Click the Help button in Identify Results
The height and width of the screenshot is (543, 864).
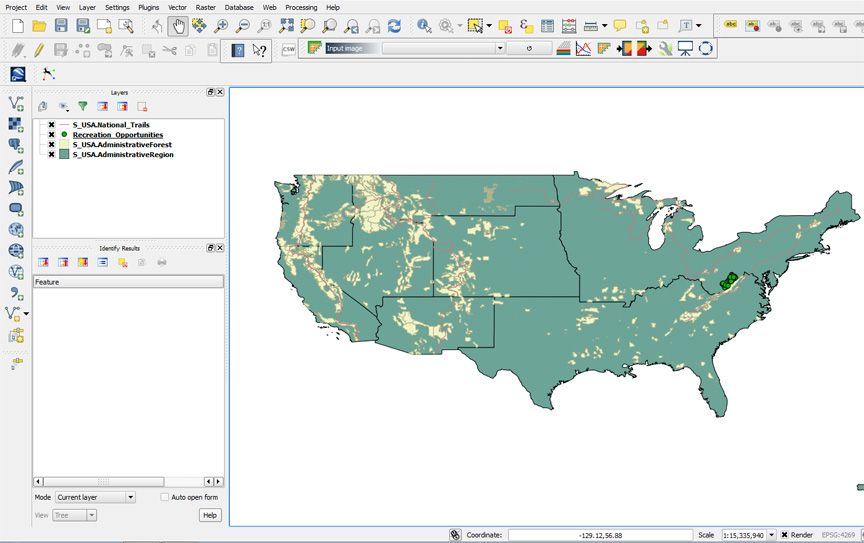point(210,515)
